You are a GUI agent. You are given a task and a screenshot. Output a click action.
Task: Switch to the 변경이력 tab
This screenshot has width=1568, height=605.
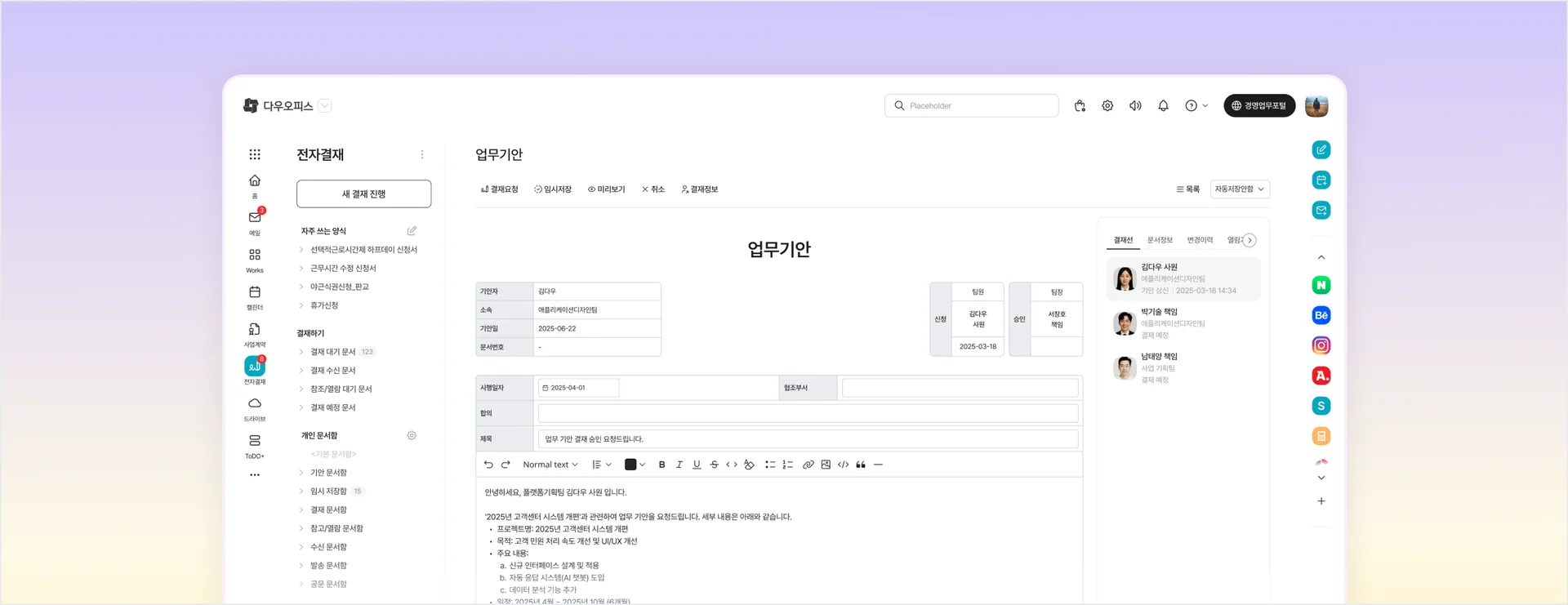coord(1200,240)
